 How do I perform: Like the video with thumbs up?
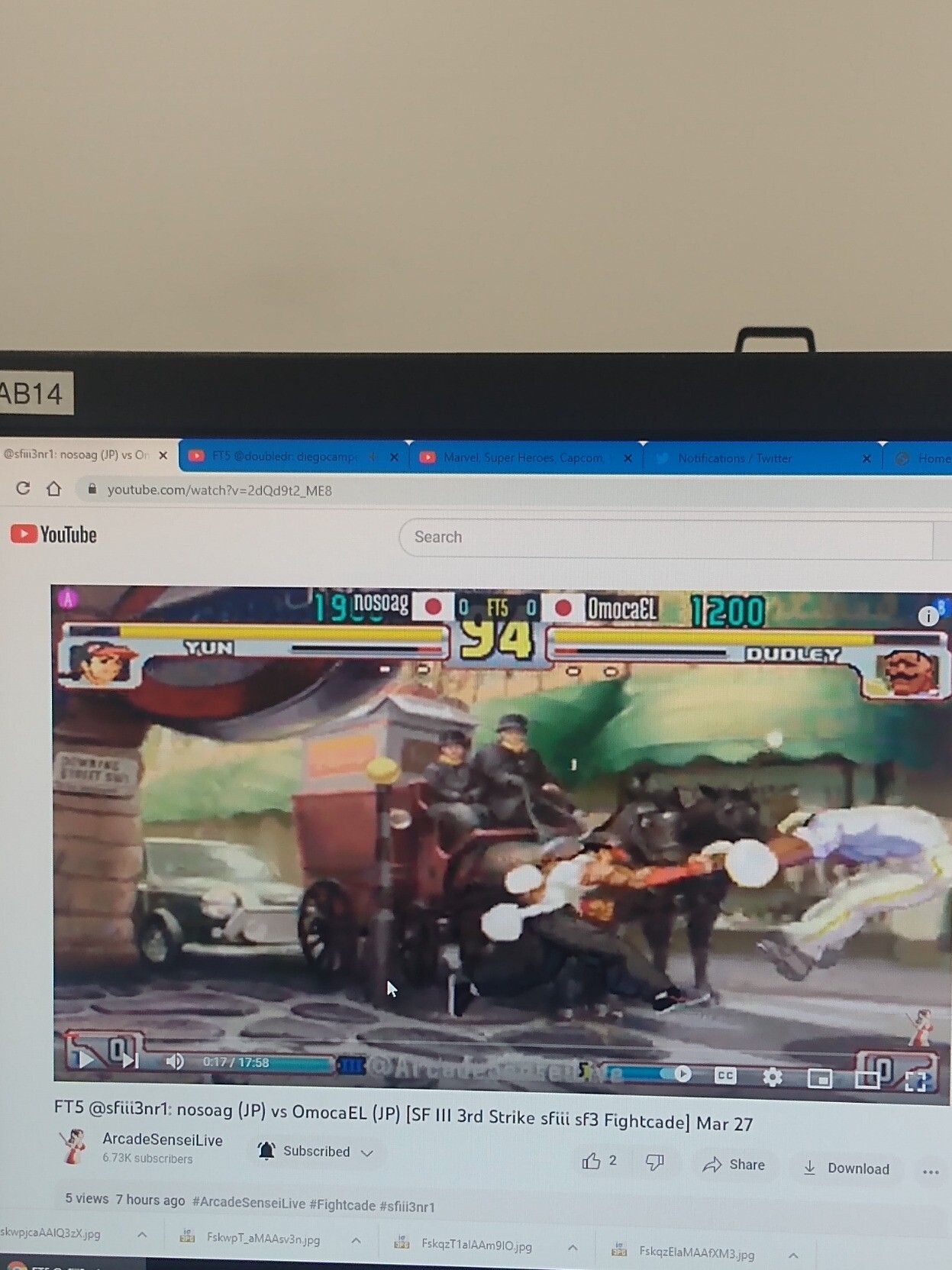click(592, 1162)
